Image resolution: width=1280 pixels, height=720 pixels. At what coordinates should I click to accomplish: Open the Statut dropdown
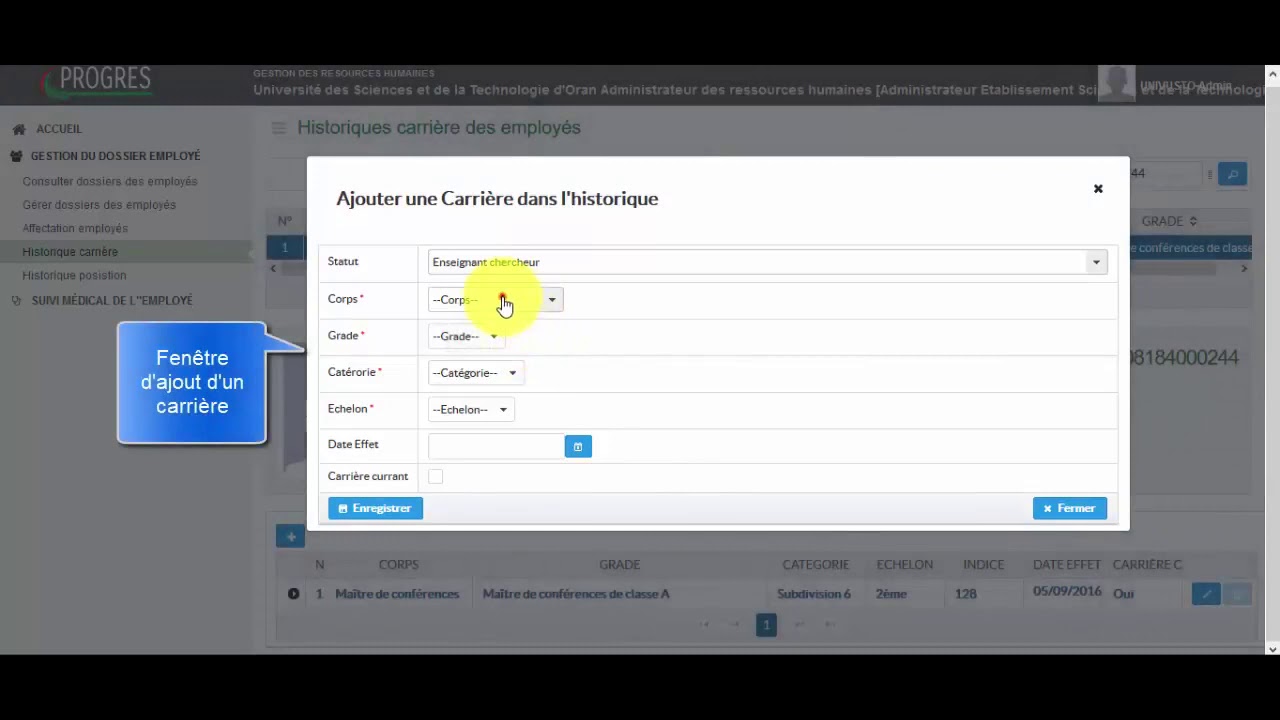[x=767, y=262]
